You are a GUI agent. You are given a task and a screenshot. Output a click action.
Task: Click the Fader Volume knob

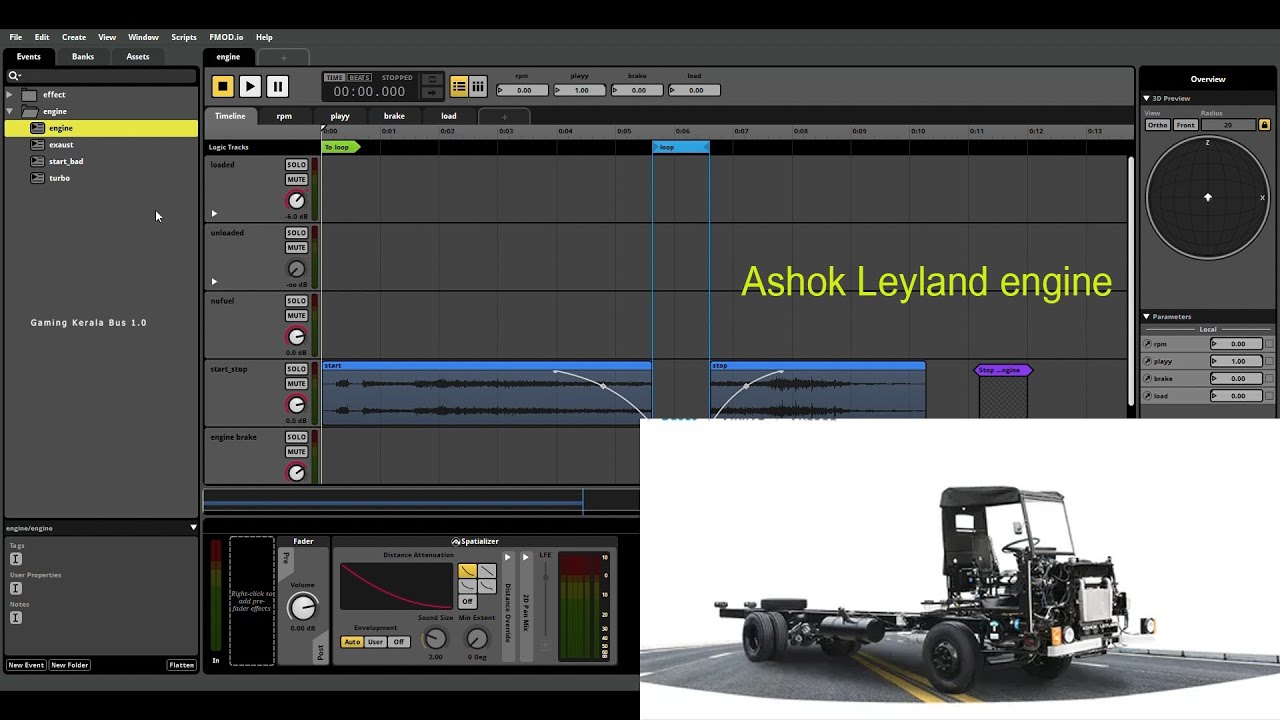tap(302, 607)
